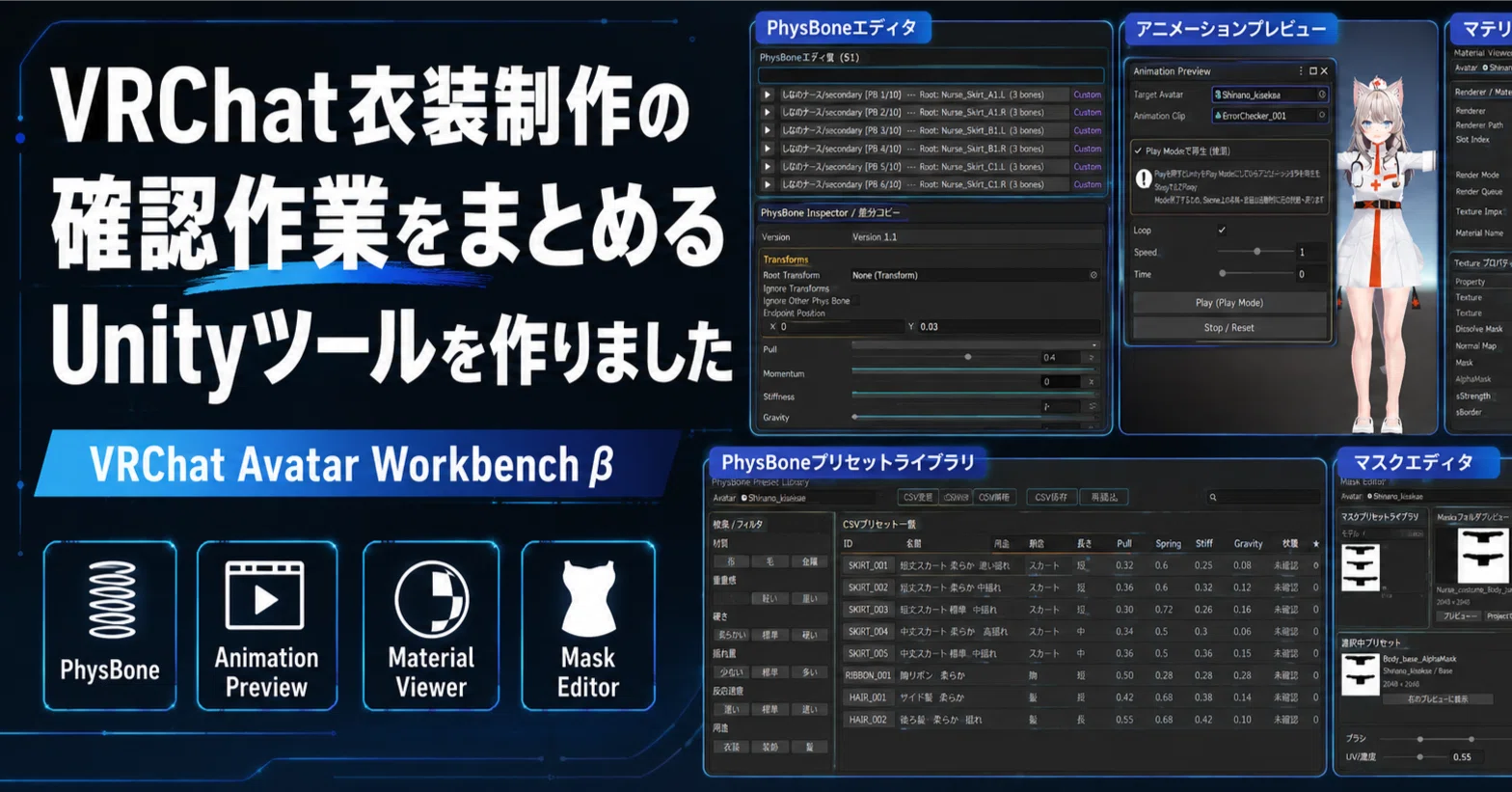Click the HAIR_001 preset ID button
This screenshot has width=1512, height=792.
(x=868, y=697)
